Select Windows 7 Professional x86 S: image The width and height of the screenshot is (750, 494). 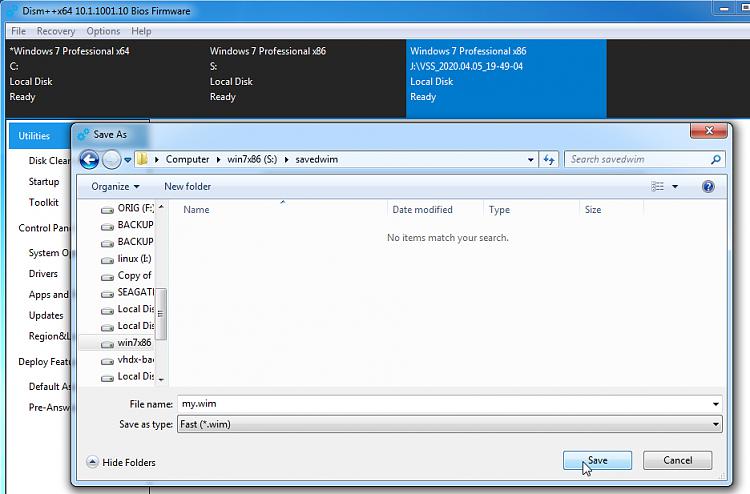[x=306, y=78]
